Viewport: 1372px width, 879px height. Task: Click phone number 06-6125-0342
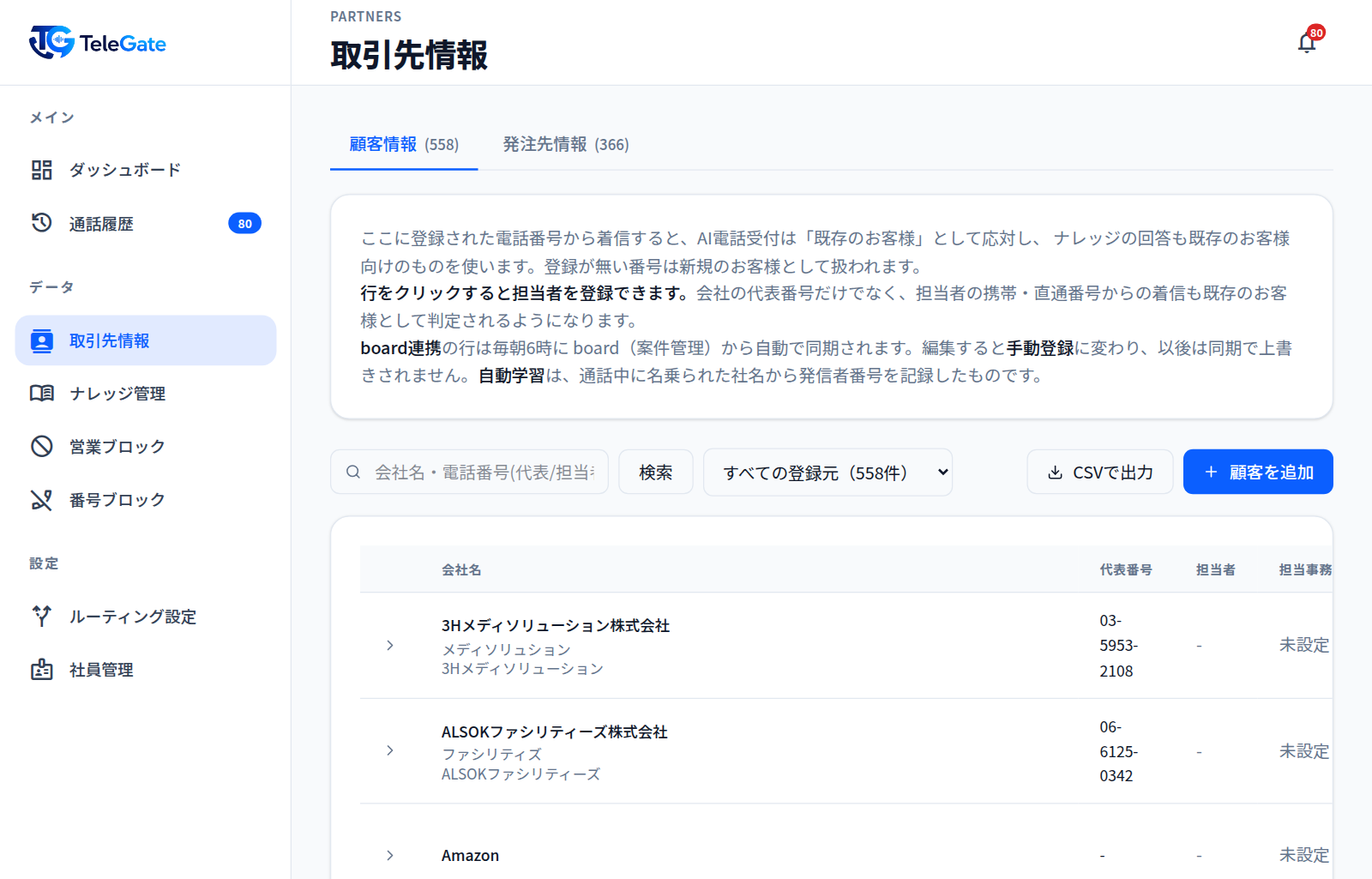coord(1119,751)
